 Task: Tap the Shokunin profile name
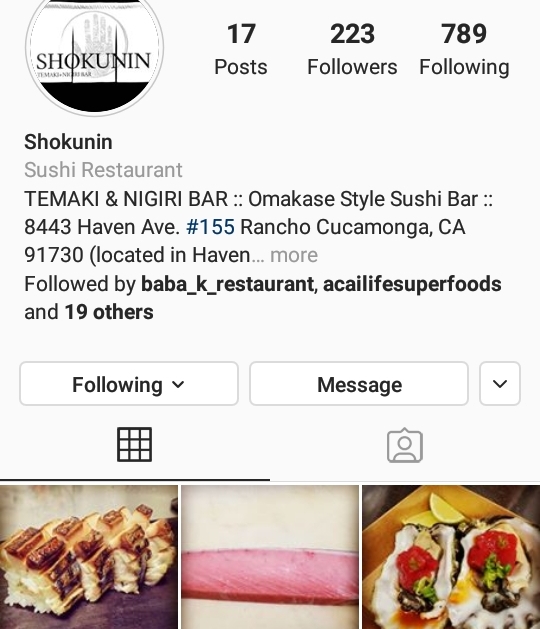click(x=68, y=142)
